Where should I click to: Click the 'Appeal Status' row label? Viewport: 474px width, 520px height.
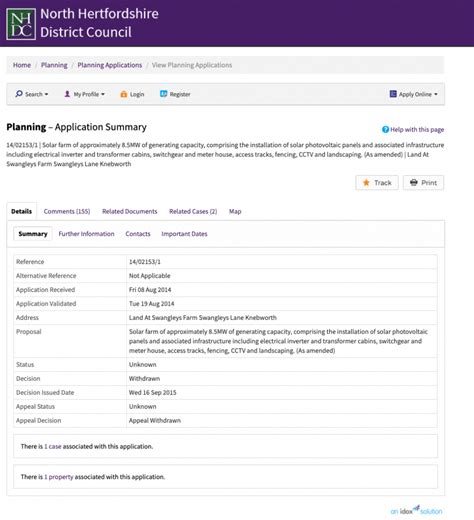[x=35, y=407]
